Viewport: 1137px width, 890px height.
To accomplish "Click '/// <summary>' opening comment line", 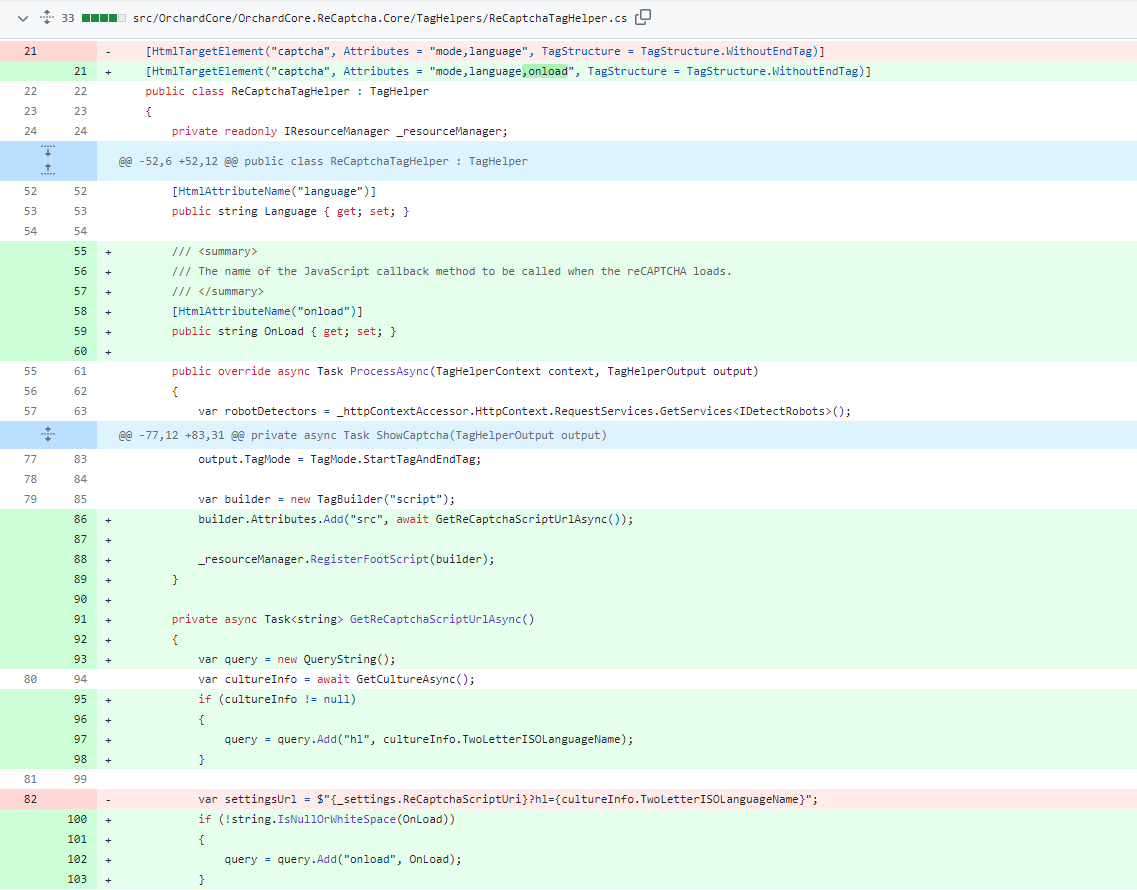I will [215, 252].
